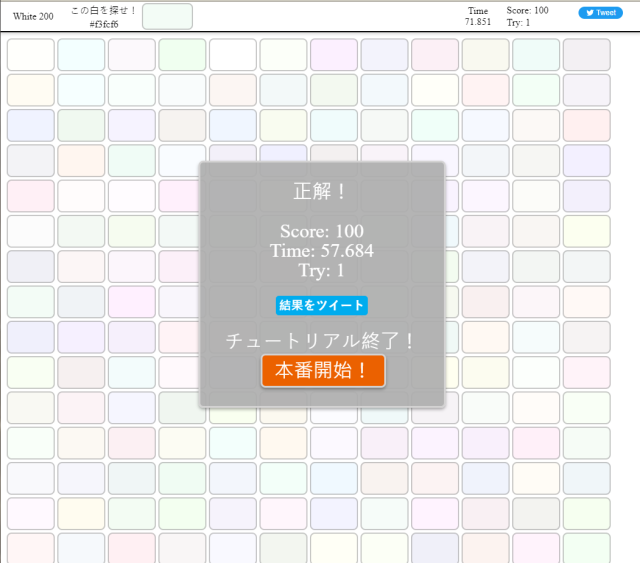
Task: Choose the first swatch in the second grid row
Action: pyautogui.click(x=30, y=90)
